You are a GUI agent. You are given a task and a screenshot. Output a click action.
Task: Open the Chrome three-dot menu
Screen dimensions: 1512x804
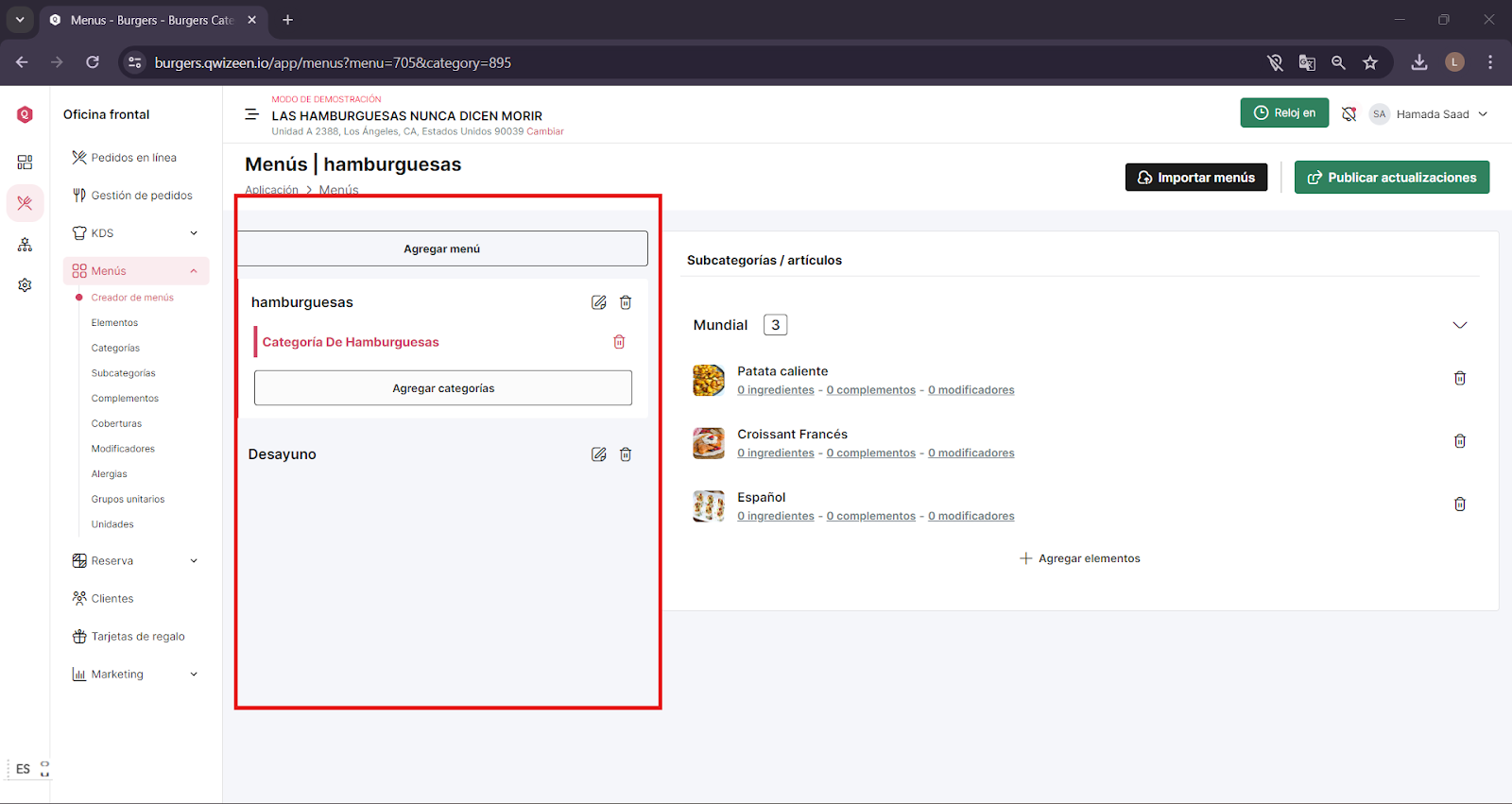pyautogui.click(x=1490, y=62)
